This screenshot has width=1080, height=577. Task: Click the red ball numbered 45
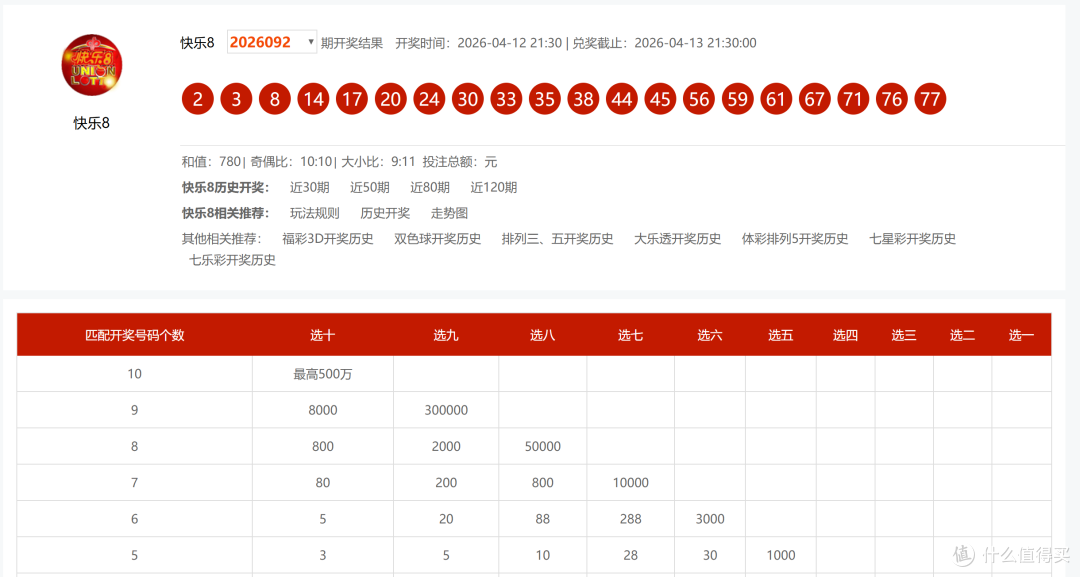coord(661,99)
